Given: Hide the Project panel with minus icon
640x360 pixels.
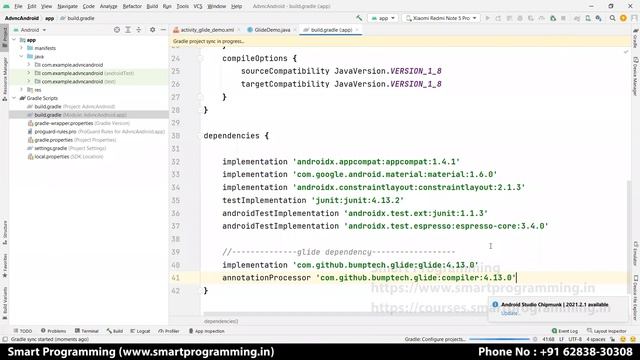Looking at the screenshot, I should (163, 30).
